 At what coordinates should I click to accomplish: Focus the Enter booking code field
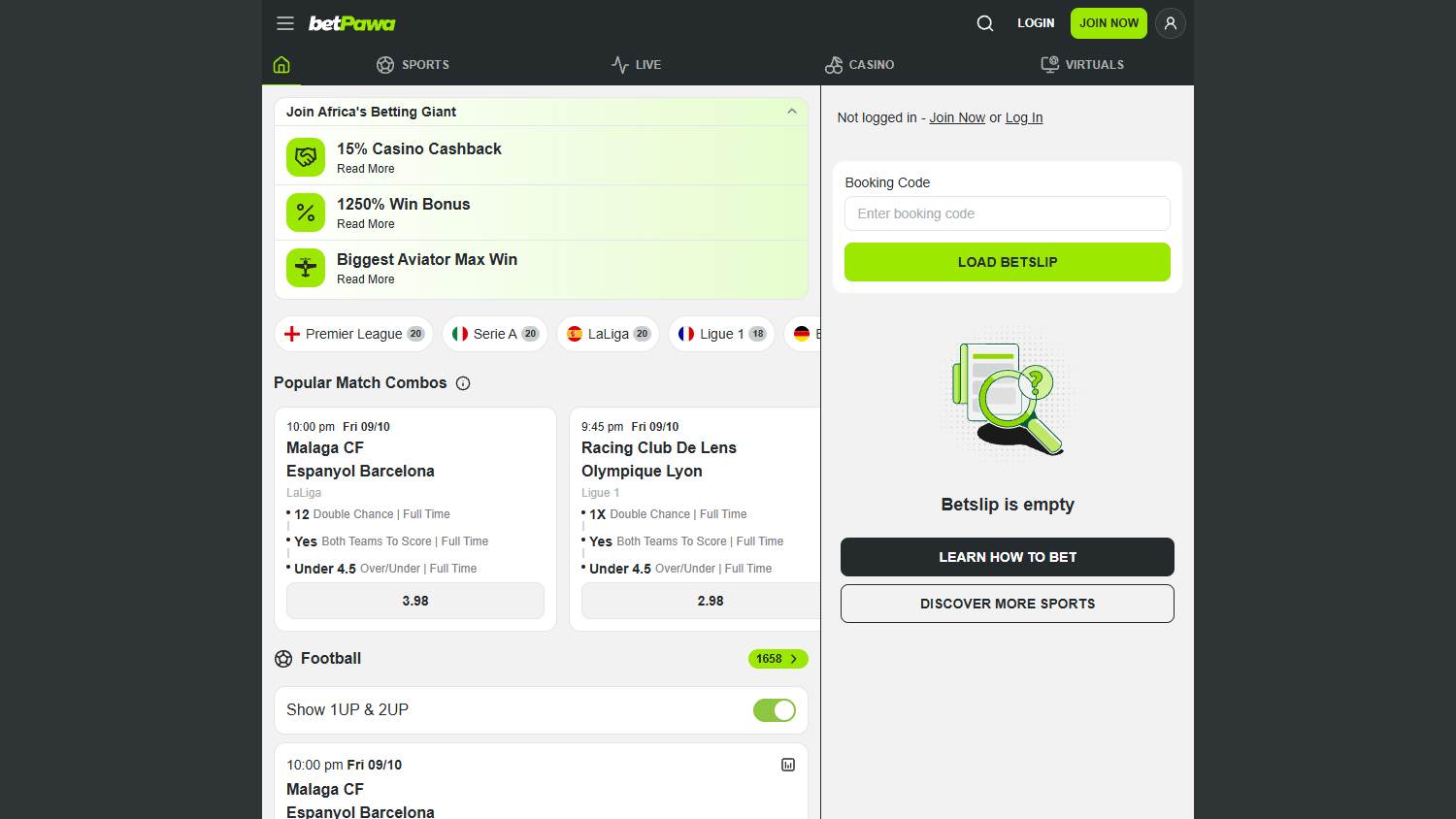tap(1008, 213)
